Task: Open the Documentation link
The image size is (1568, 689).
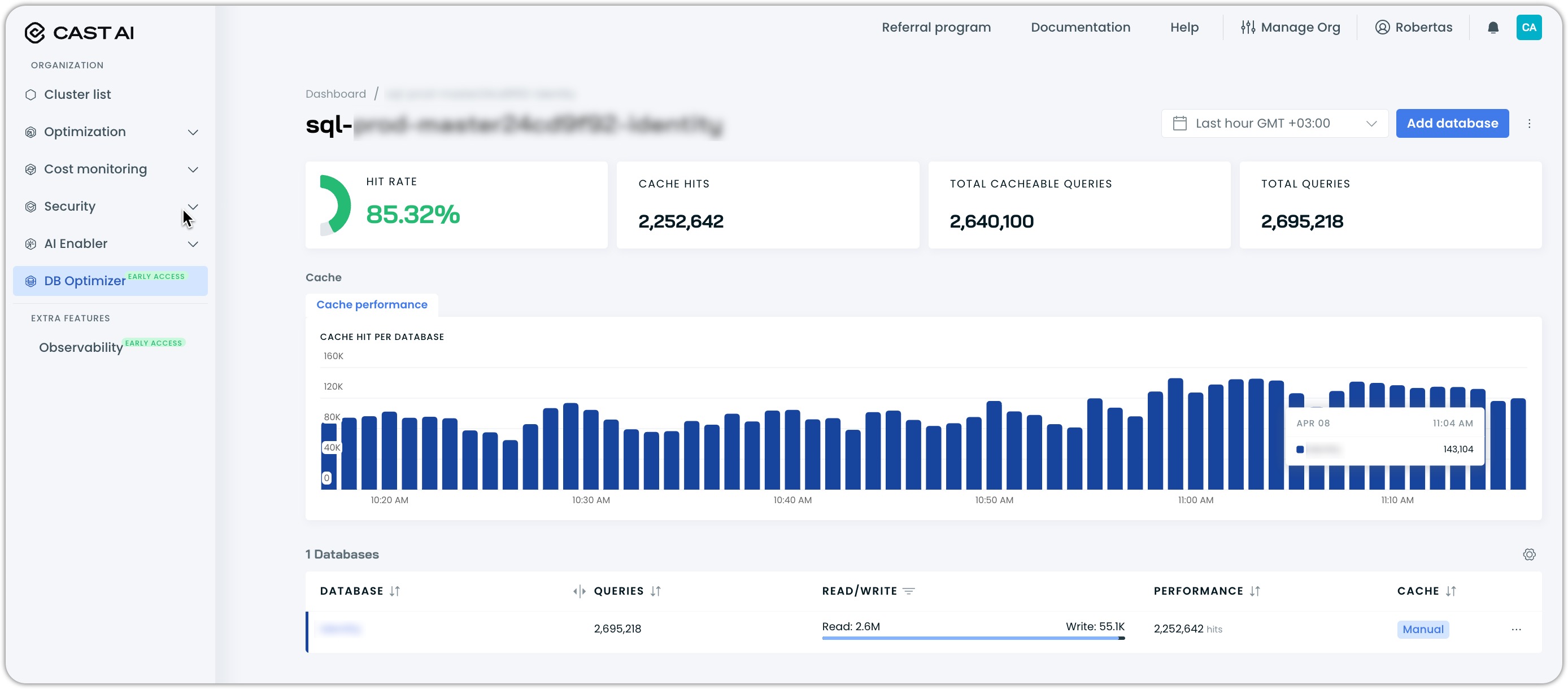Action: (x=1080, y=27)
